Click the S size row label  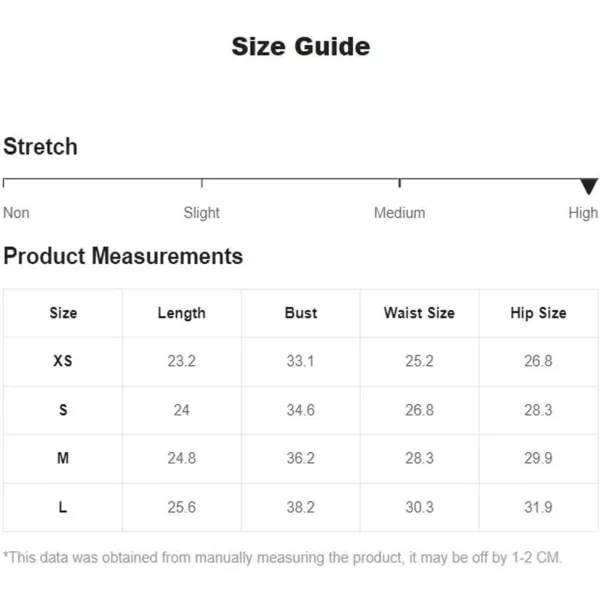click(x=63, y=410)
